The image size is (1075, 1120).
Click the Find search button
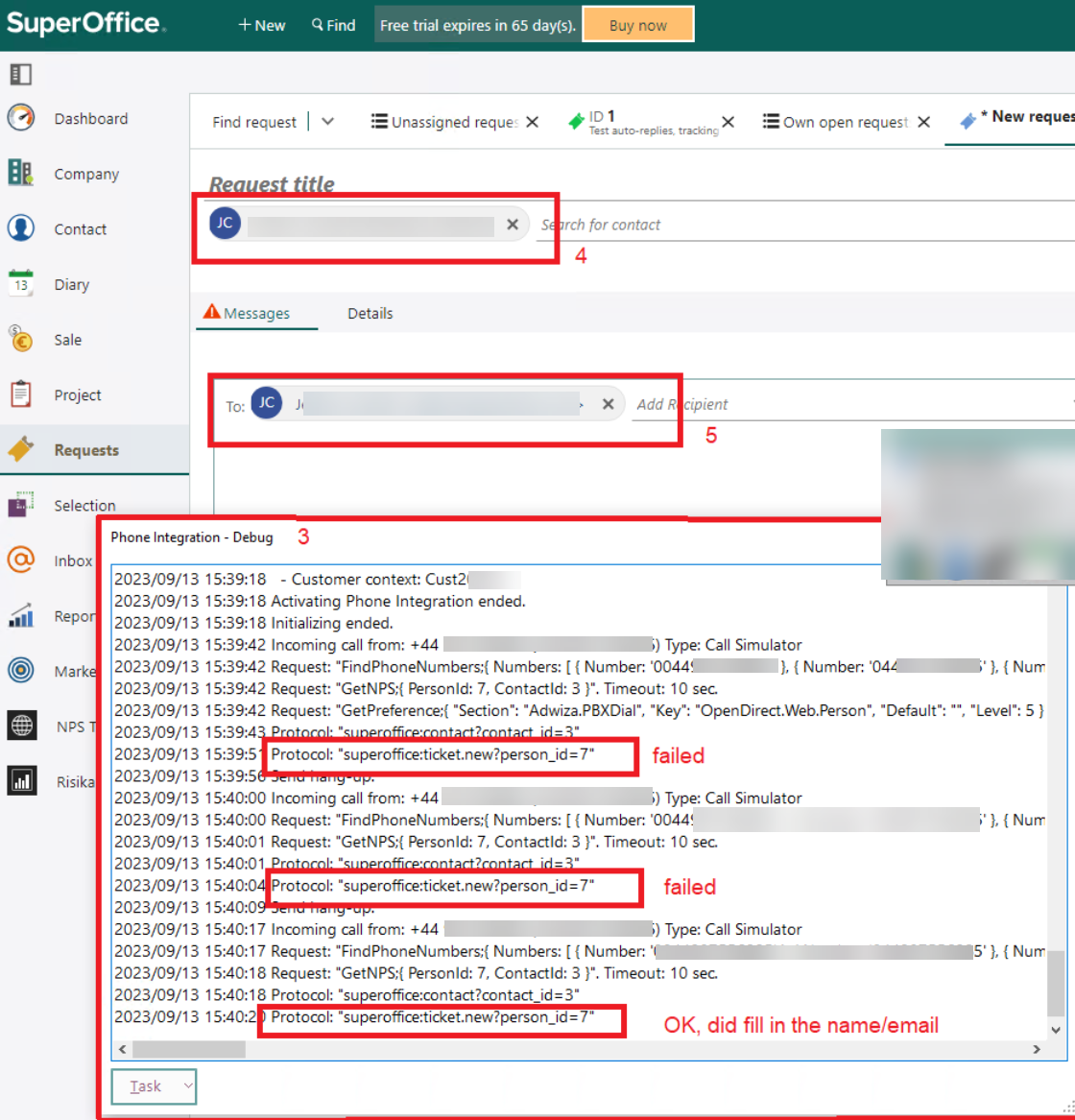pyautogui.click(x=334, y=25)
